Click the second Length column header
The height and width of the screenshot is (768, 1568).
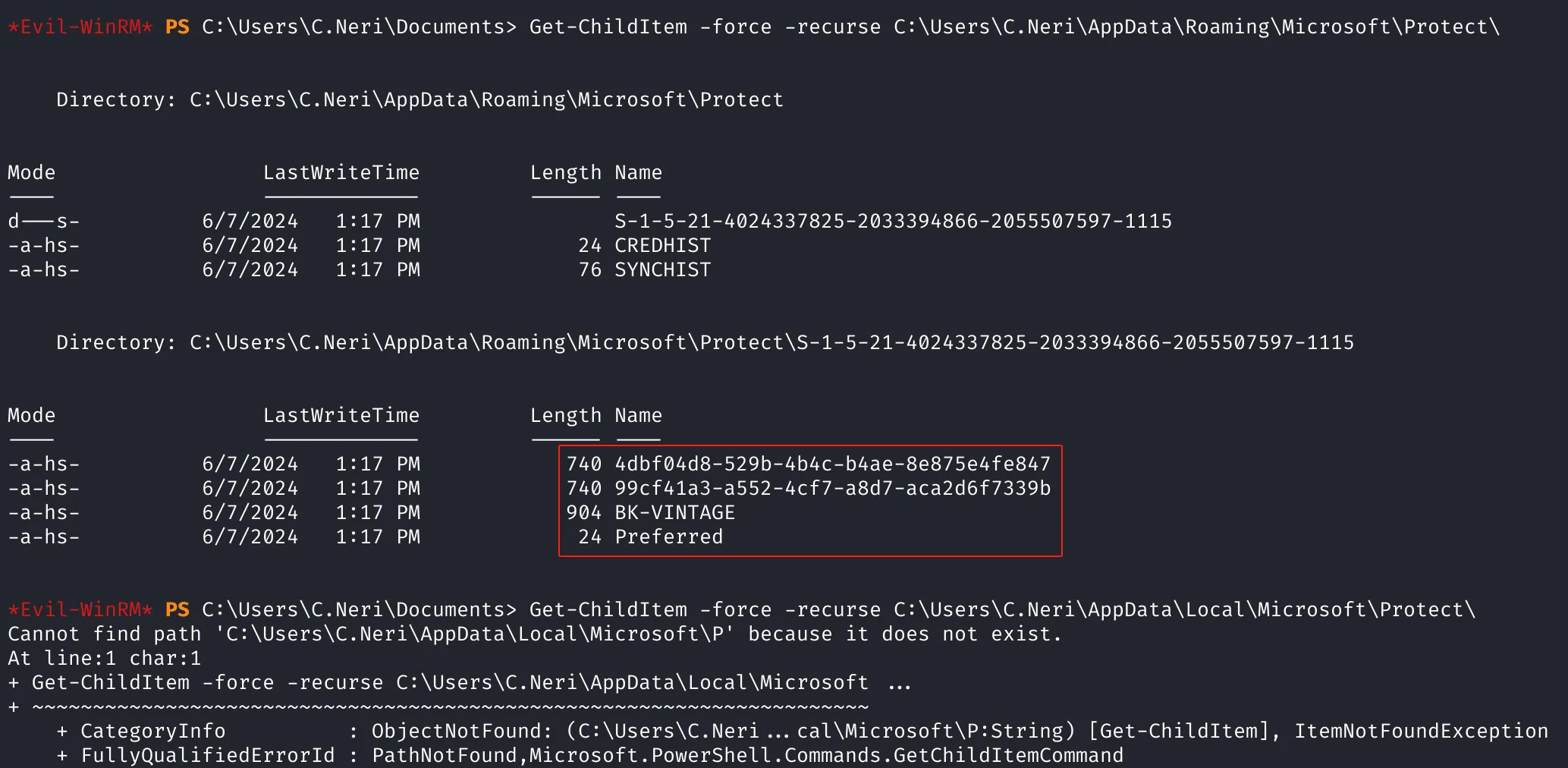pos(565,417)
